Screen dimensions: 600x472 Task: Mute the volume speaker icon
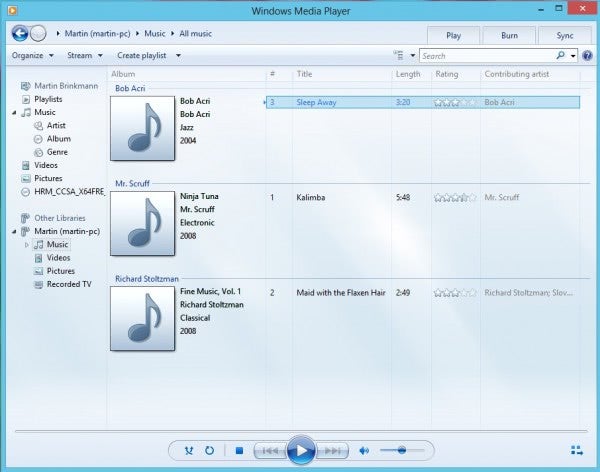[x=364, y=451]
